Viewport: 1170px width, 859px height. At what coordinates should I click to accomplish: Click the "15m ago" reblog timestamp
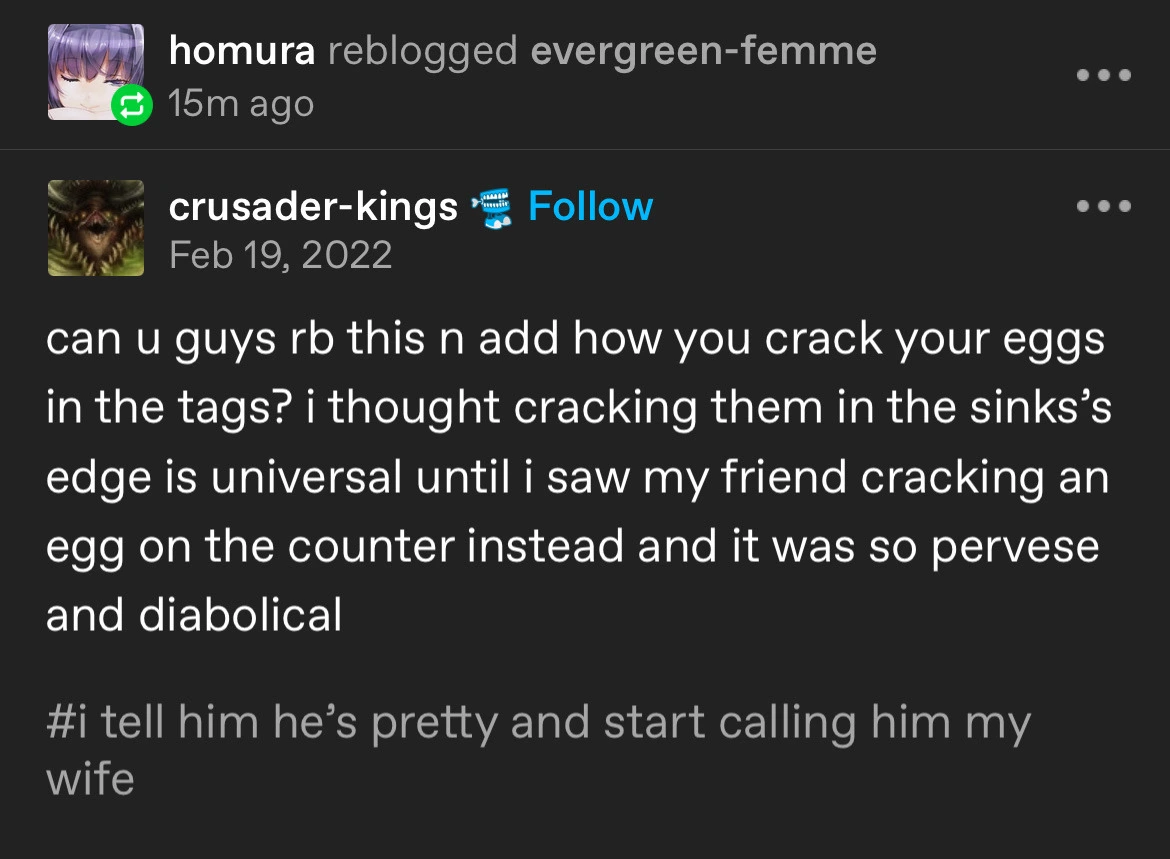tap(241, 103)
